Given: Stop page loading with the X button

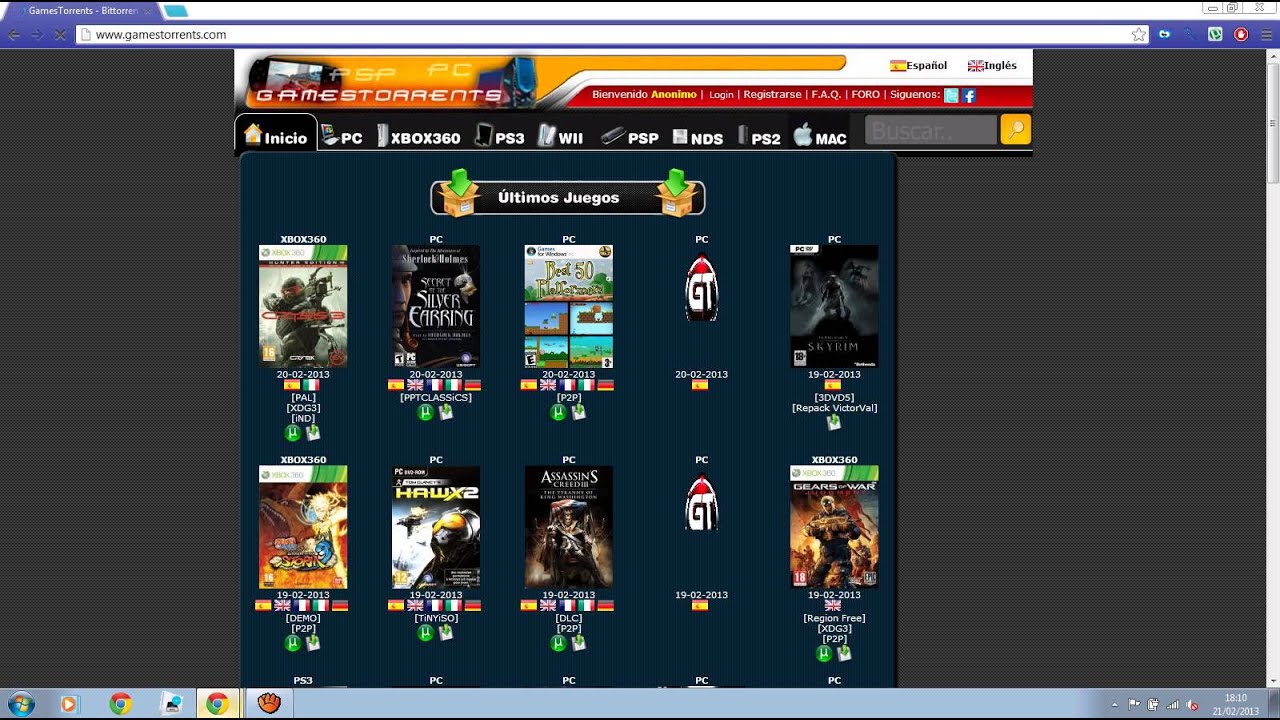Looking at the screenshot, I should pos(60,34).
